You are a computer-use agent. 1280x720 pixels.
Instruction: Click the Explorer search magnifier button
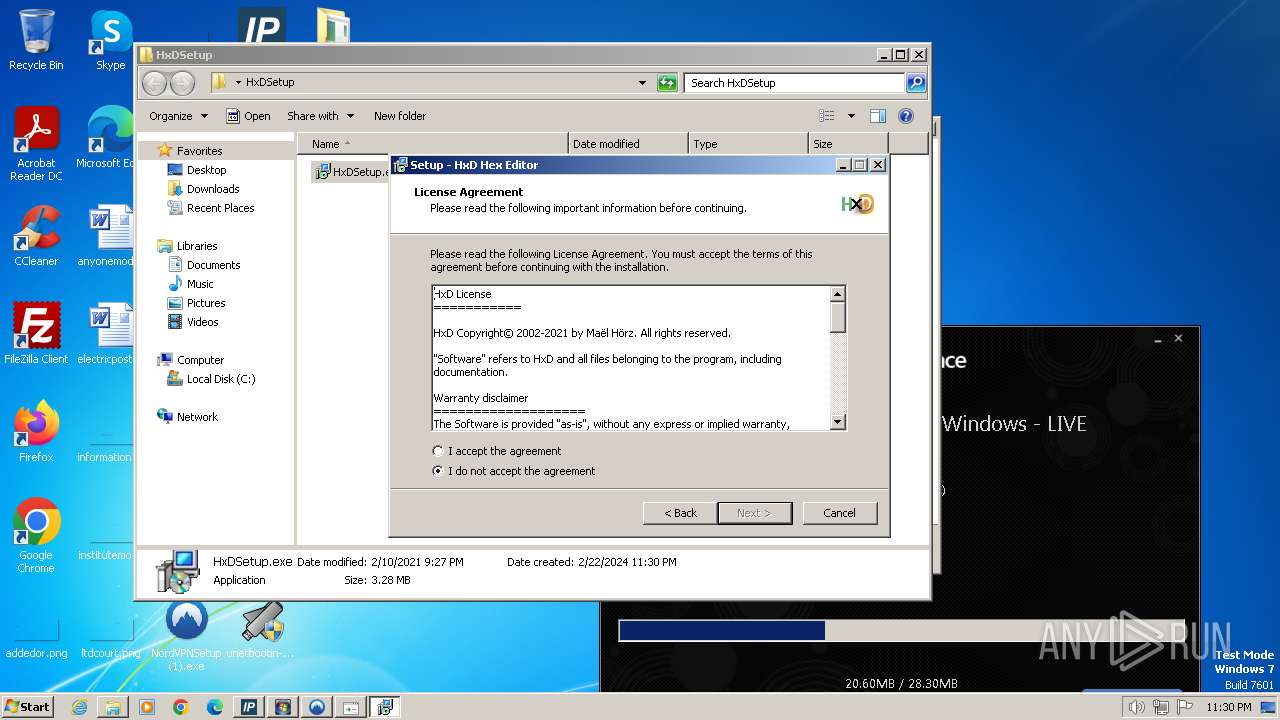point(915,83)
